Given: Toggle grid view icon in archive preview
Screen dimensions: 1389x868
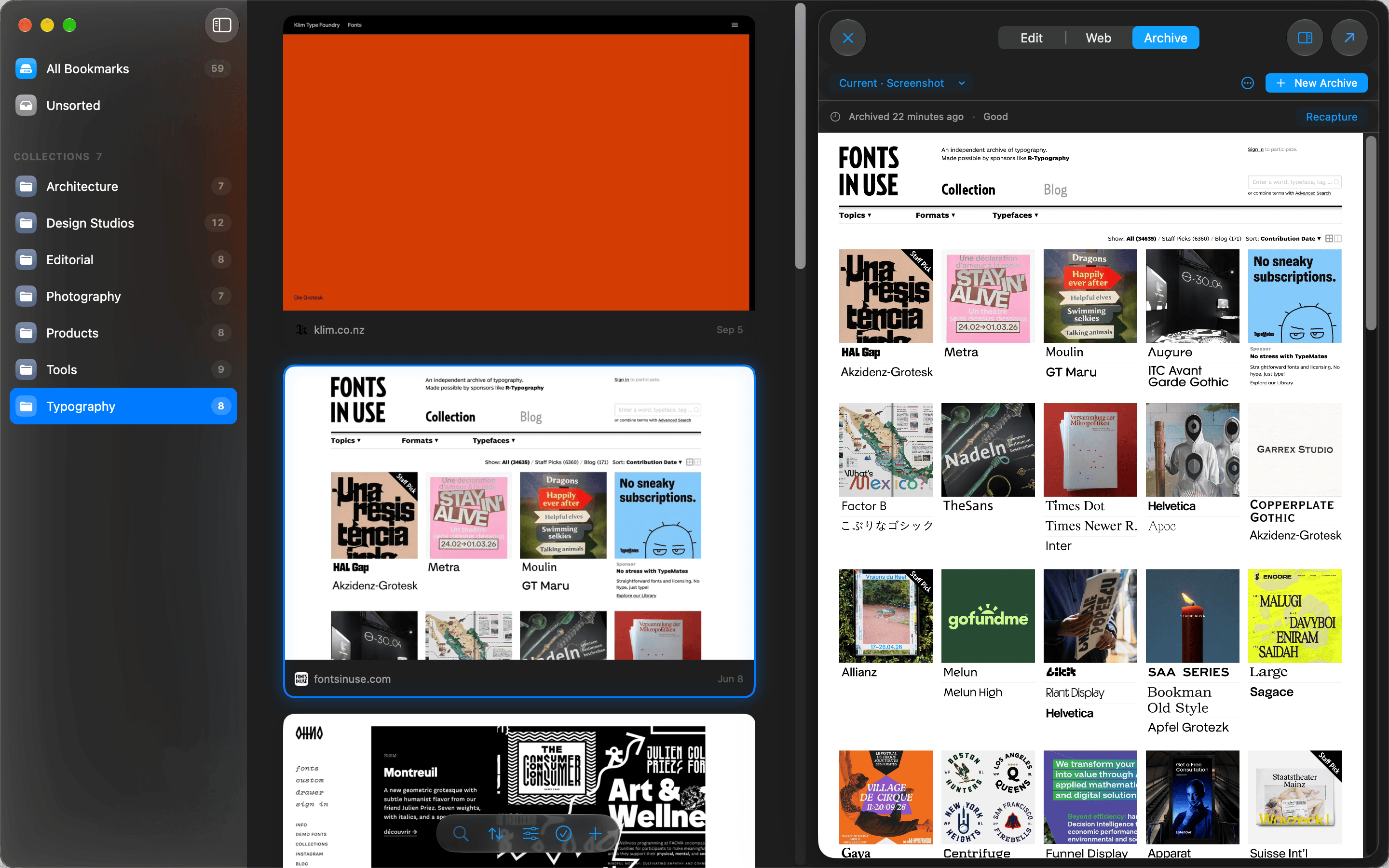Looking at the screenshot, I should [x=1329, y=238].
